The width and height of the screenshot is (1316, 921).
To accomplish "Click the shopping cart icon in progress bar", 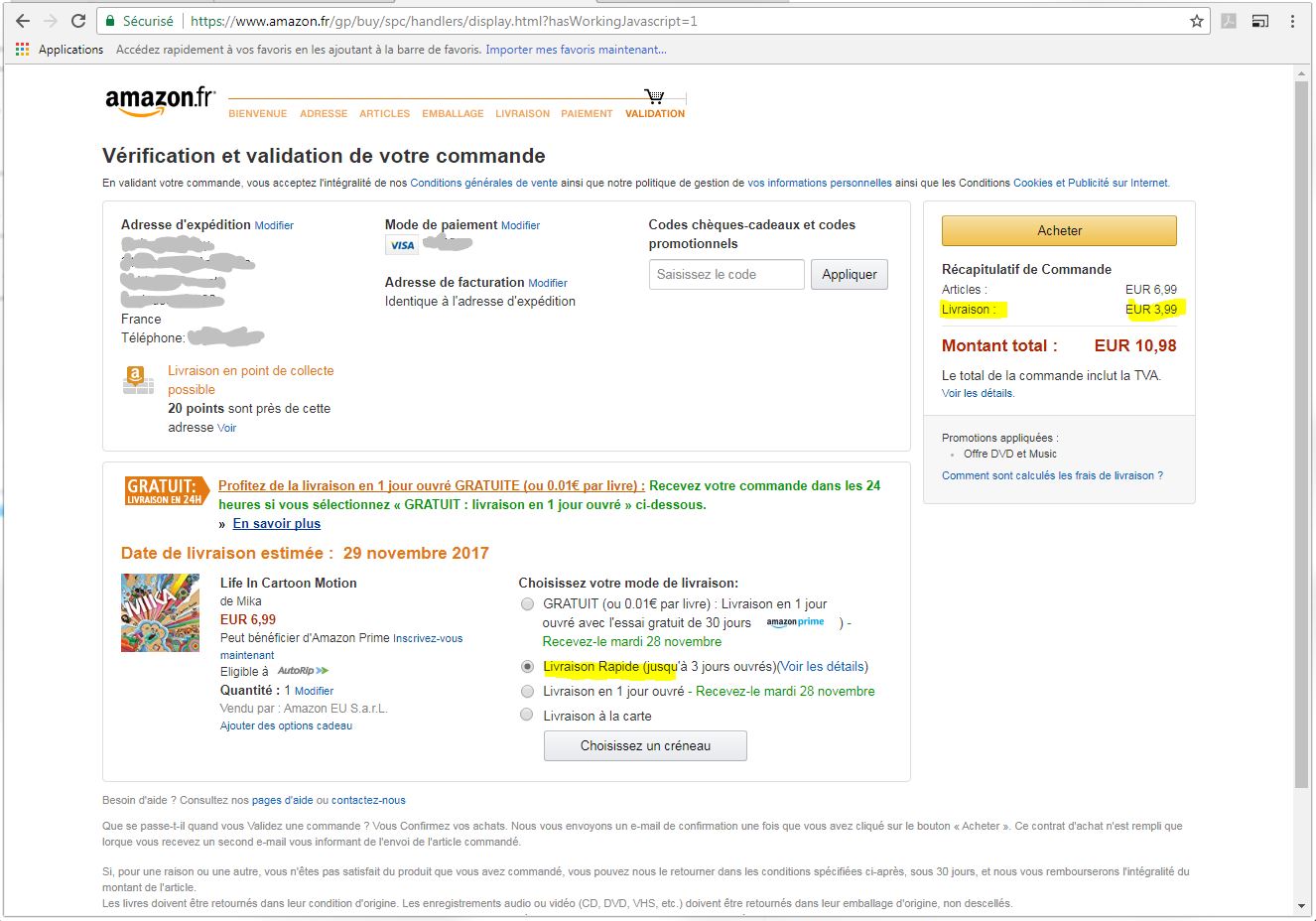I will pos(654,96).
